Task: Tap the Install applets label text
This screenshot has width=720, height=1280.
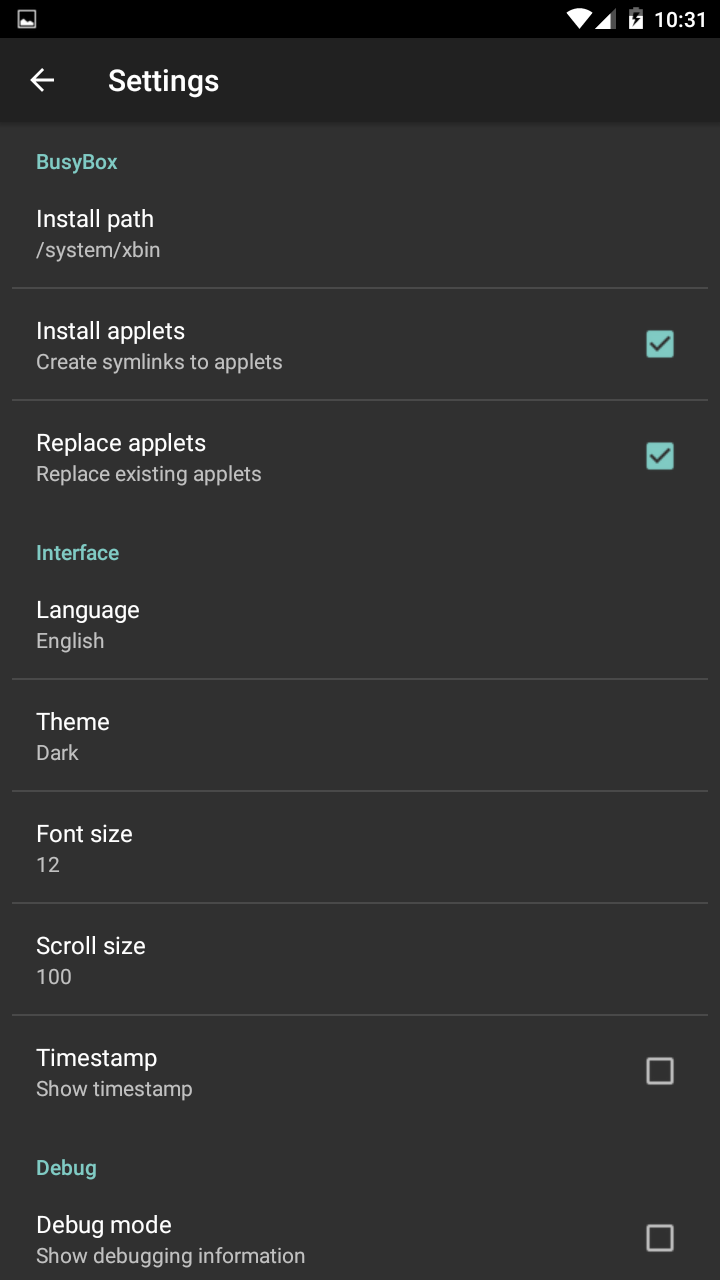Action: point(111,331)
